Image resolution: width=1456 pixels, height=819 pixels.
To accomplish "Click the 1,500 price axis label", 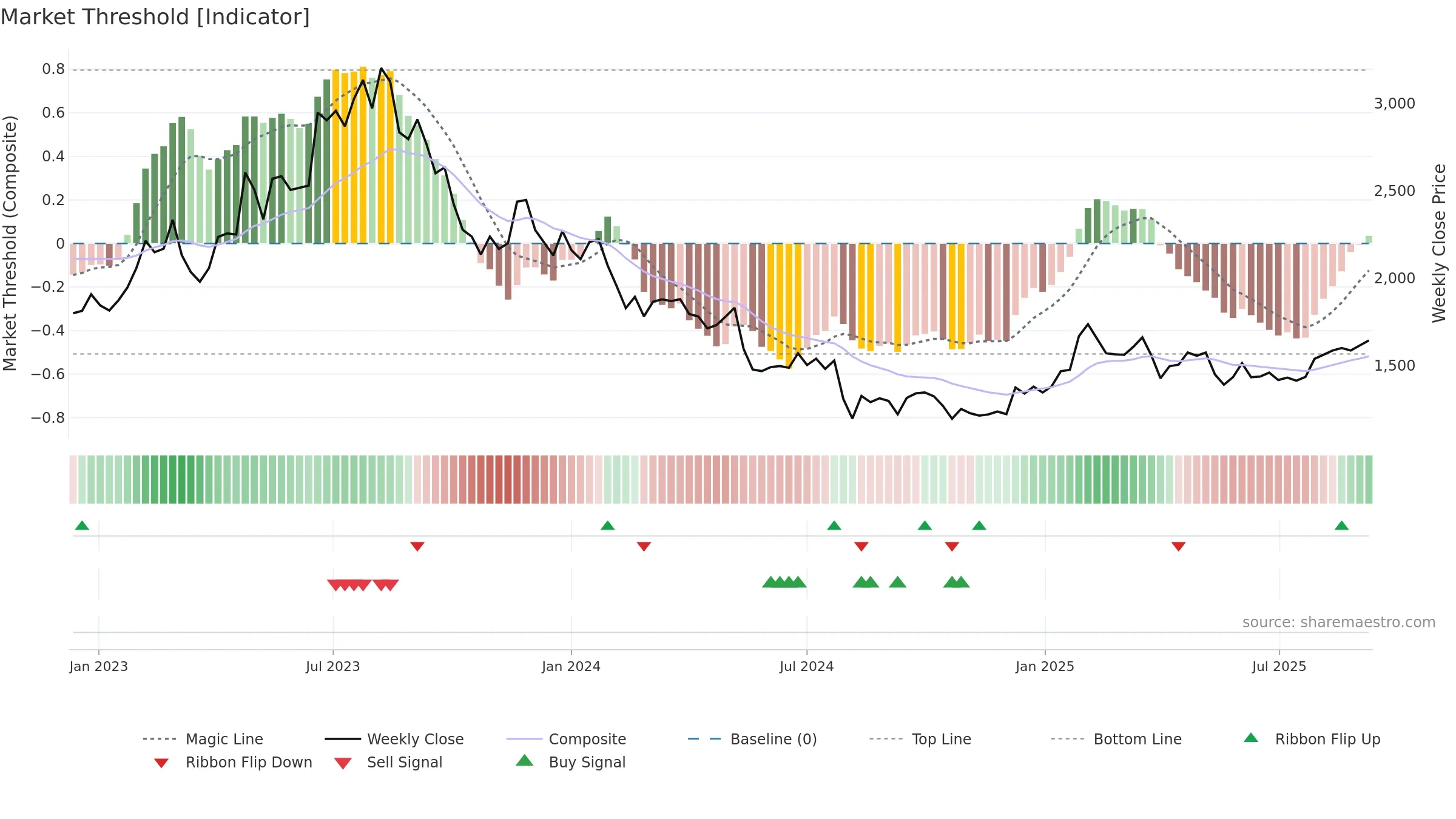I will (x=1394, y=366).
